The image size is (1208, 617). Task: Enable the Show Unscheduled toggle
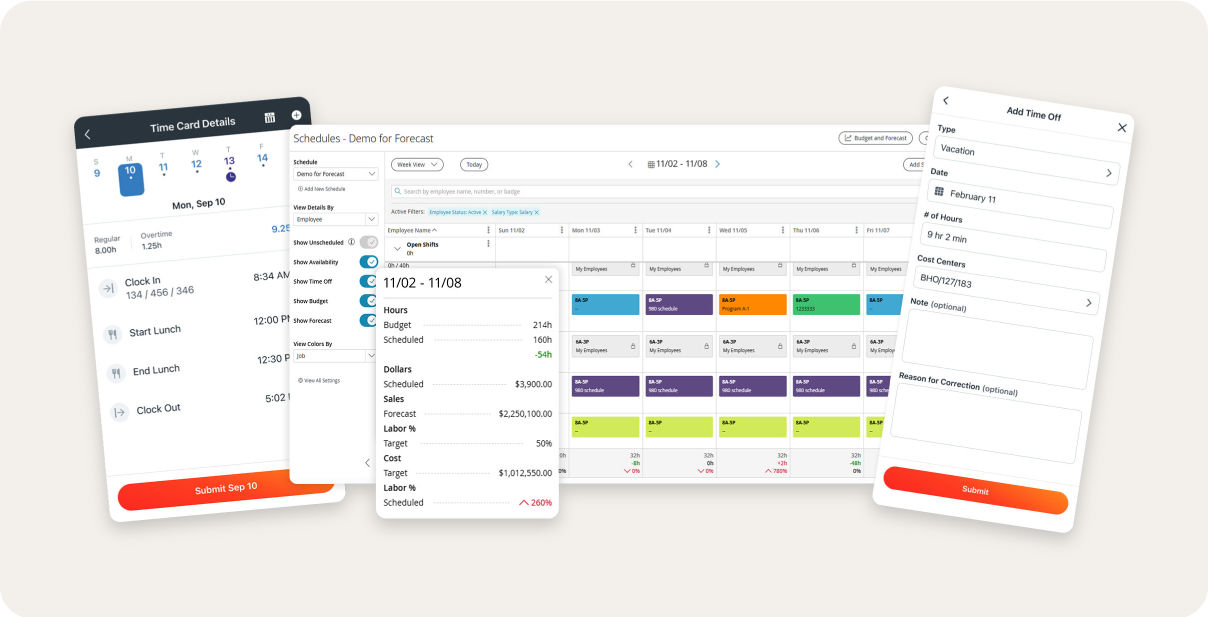368,242
